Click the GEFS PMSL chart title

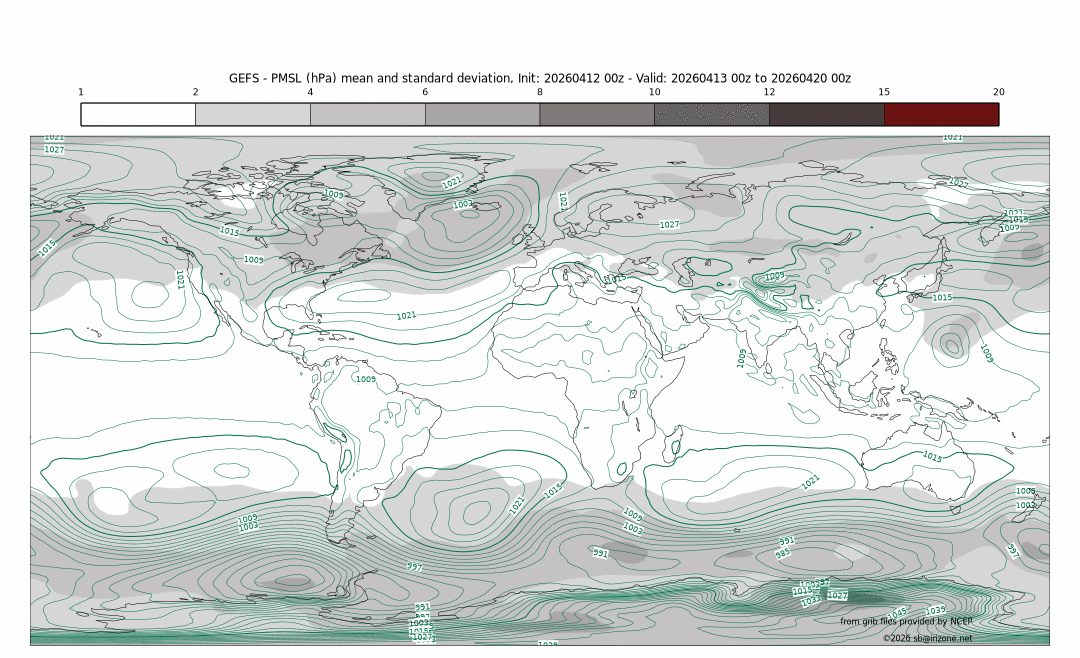[540, 78]
